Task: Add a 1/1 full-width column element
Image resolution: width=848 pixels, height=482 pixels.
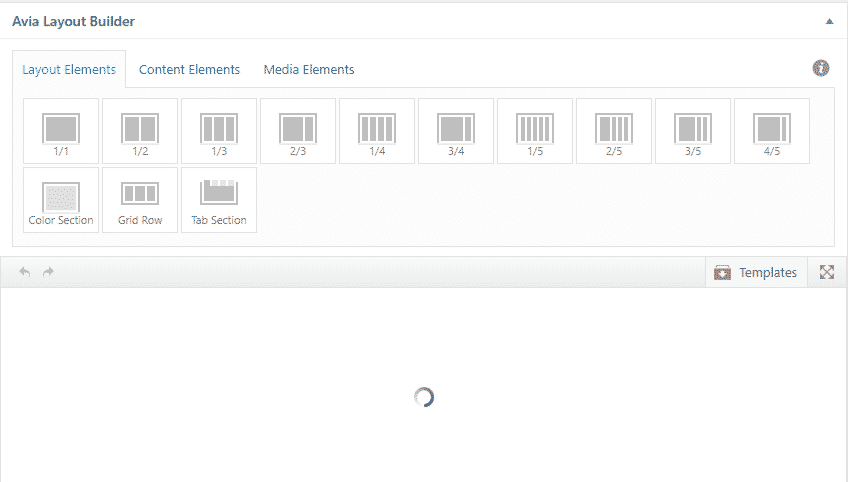Action: click(61, 131)
